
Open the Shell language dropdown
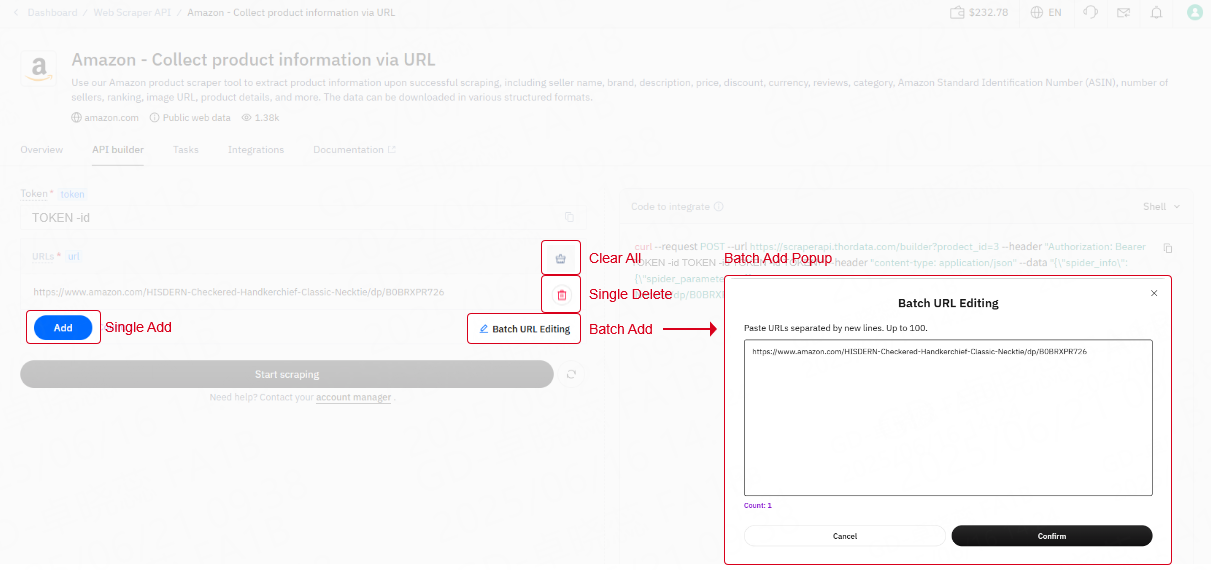[x=1161, y=207]
